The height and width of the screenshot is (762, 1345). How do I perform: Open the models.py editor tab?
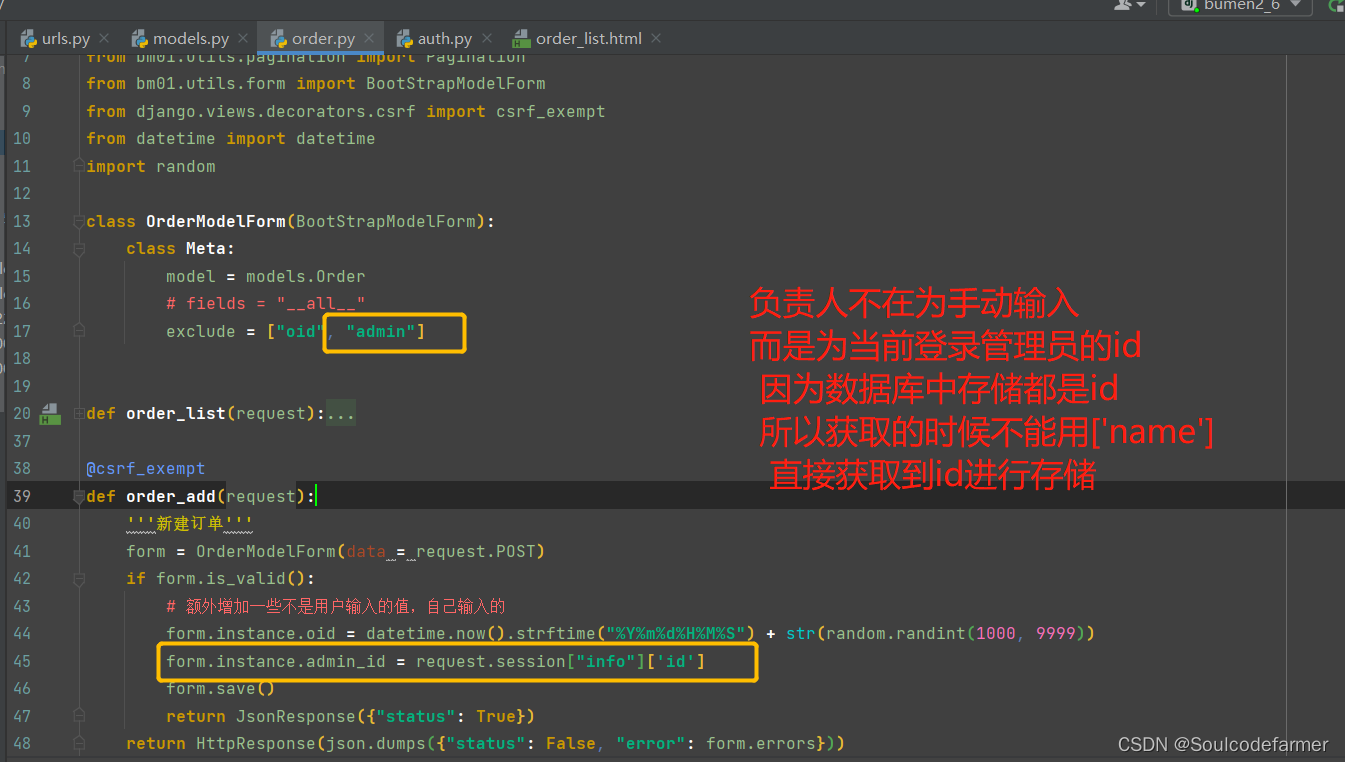(180, 39)
